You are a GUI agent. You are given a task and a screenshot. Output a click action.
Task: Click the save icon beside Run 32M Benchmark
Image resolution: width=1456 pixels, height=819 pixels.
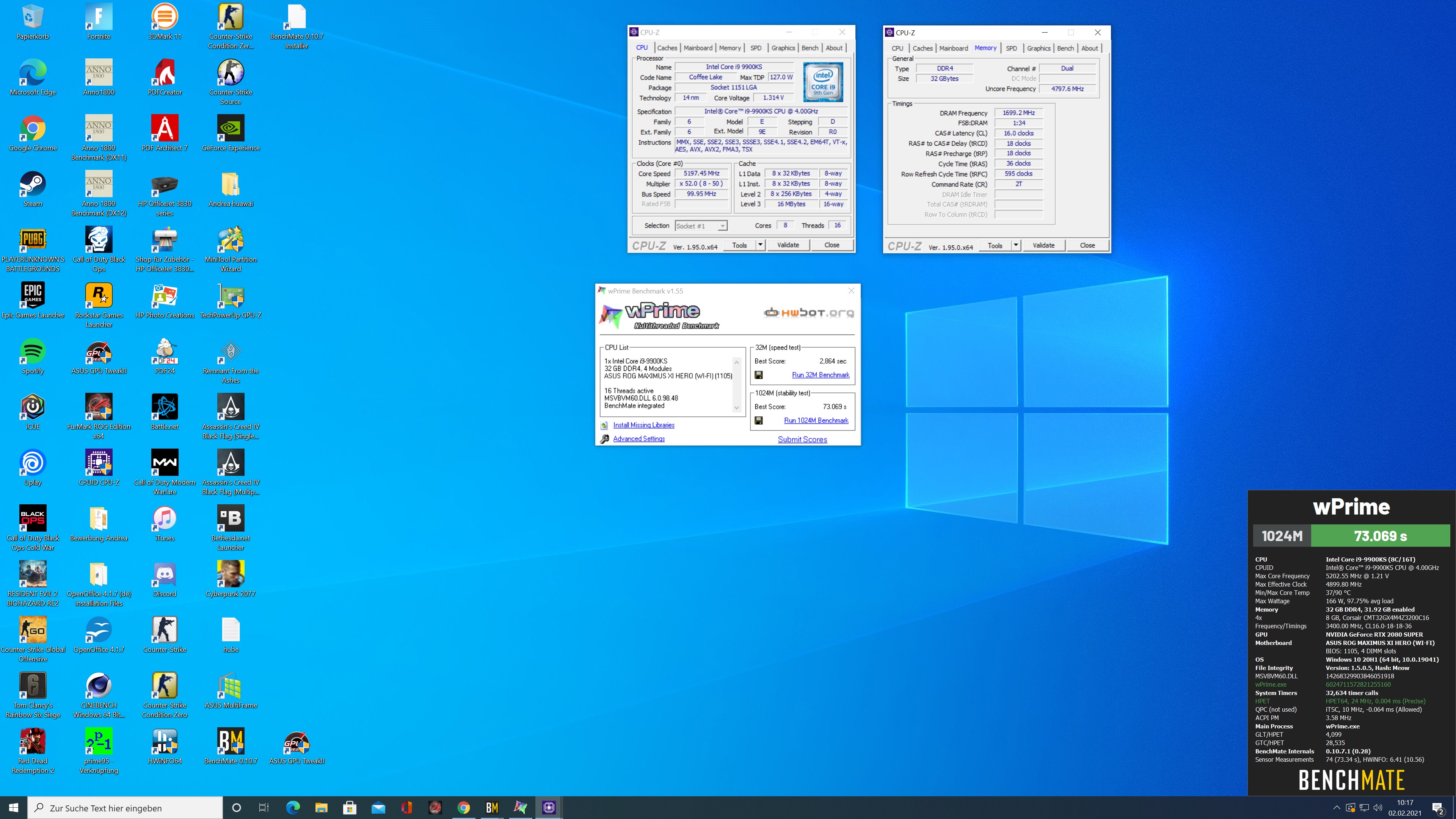758,375
